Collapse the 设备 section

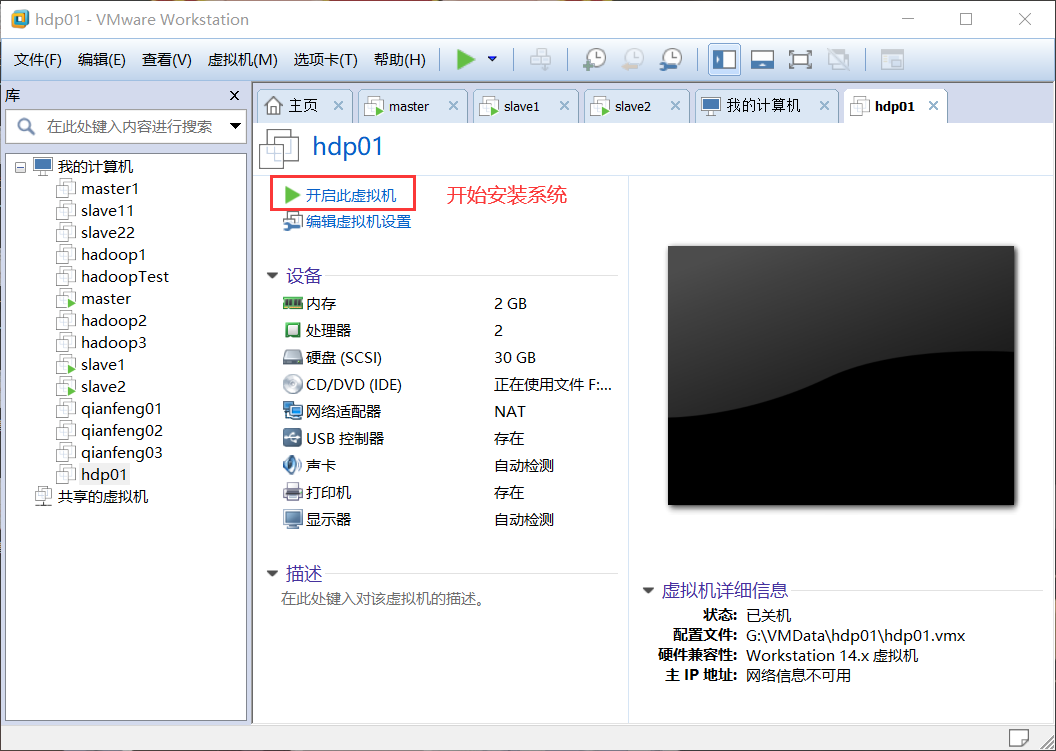tap(272, 275)
